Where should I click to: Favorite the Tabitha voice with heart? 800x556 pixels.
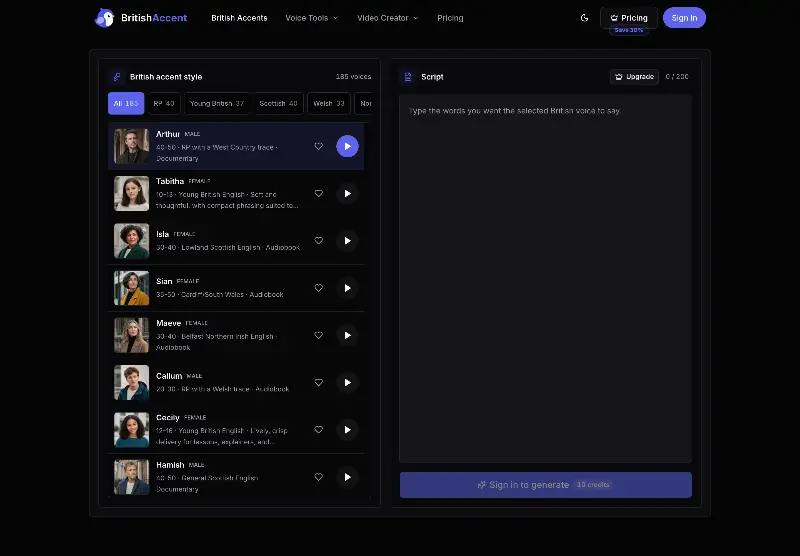(319, 194)
